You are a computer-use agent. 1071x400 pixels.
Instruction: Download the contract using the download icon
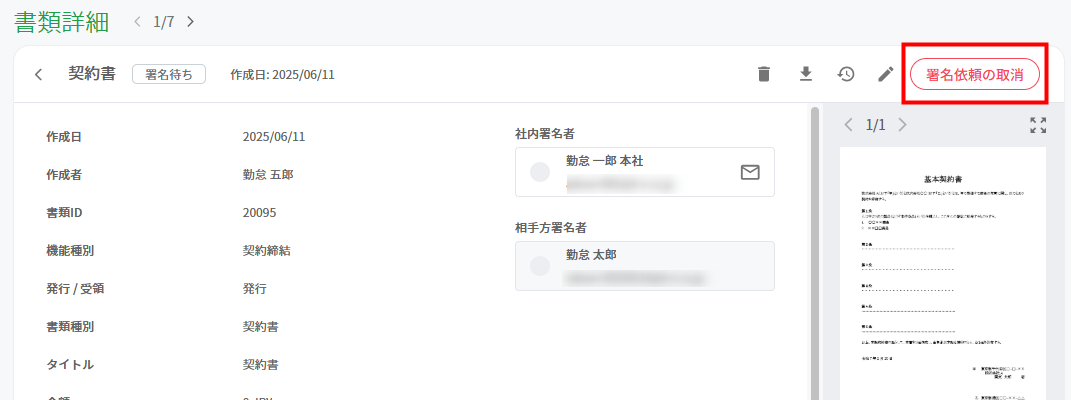click(805, 74)
